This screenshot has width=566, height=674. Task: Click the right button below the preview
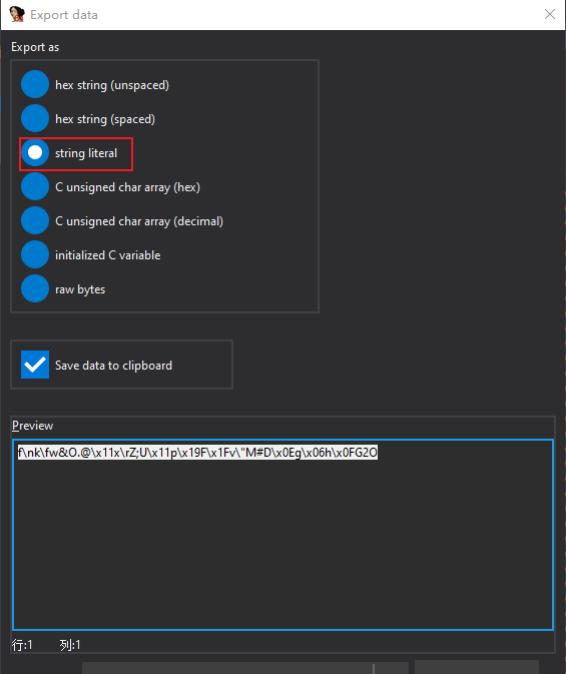[477, 668]
